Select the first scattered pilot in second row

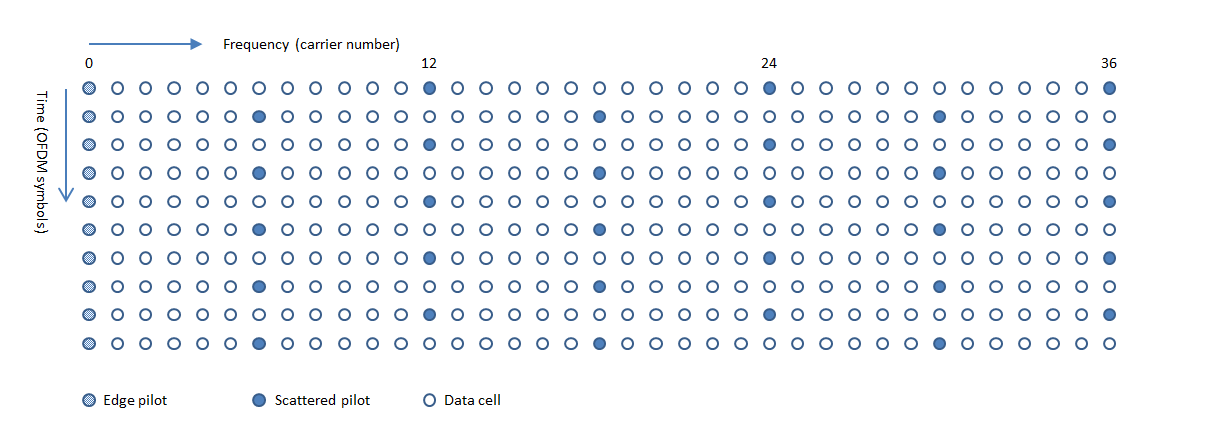259,117
